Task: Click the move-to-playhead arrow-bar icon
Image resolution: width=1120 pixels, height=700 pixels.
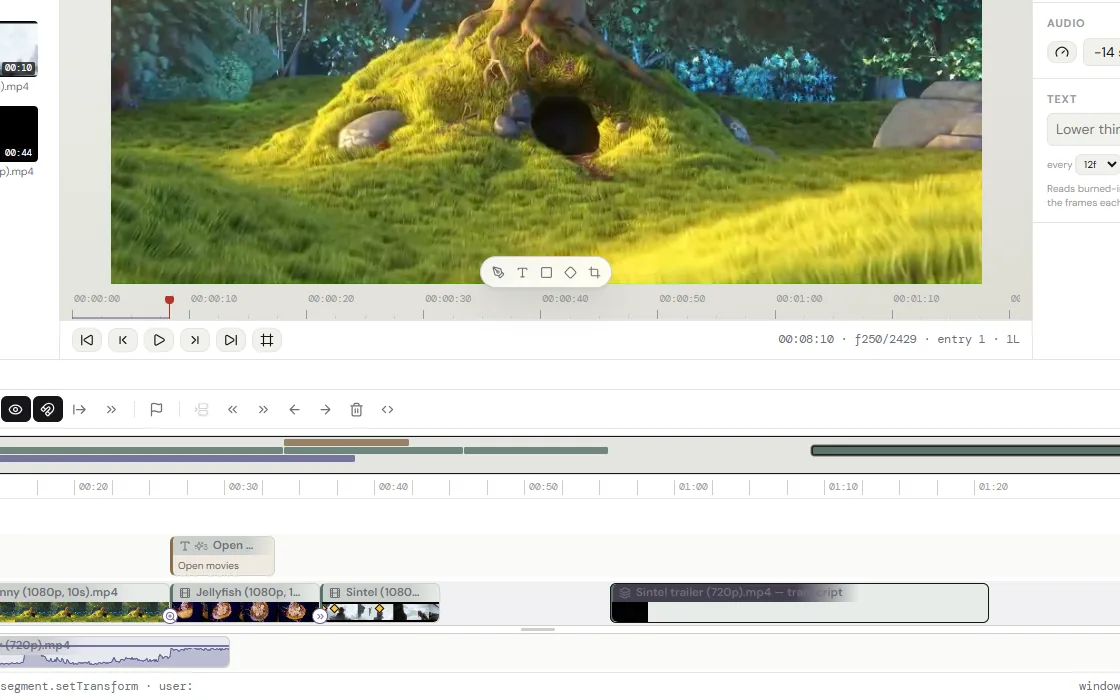Action: [x=79, y=409]
